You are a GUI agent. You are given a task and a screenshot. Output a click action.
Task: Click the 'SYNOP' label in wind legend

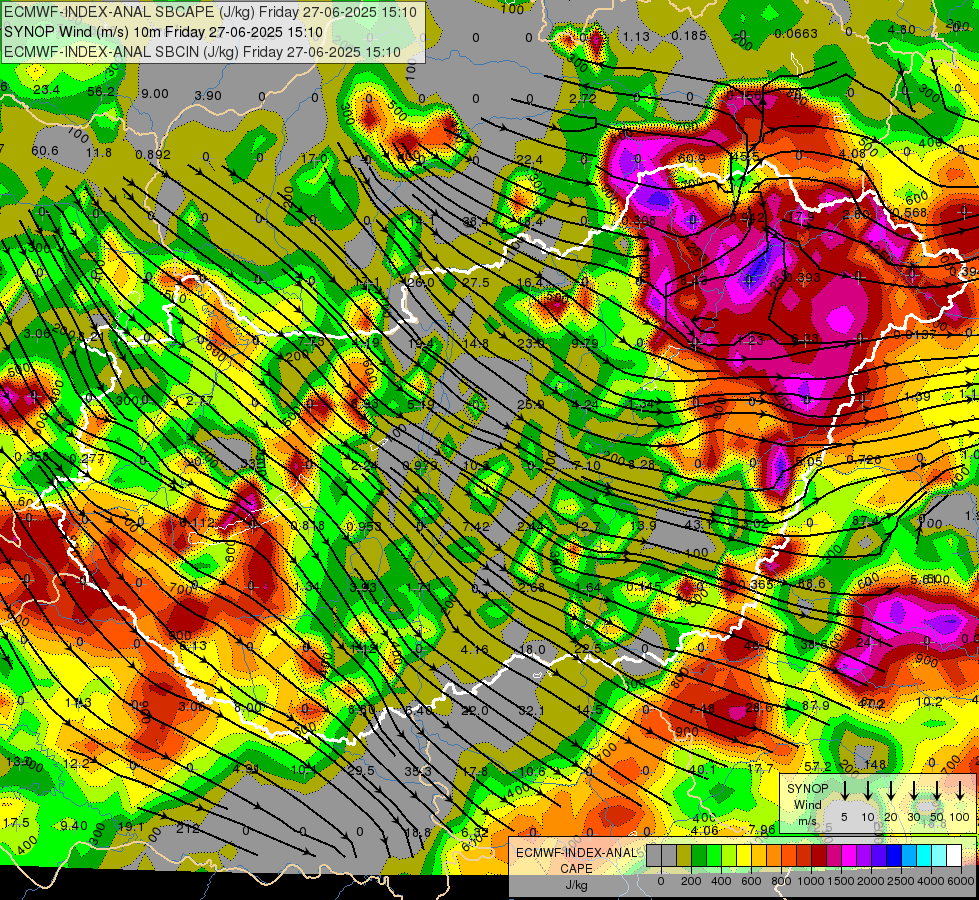click(807, 788)
